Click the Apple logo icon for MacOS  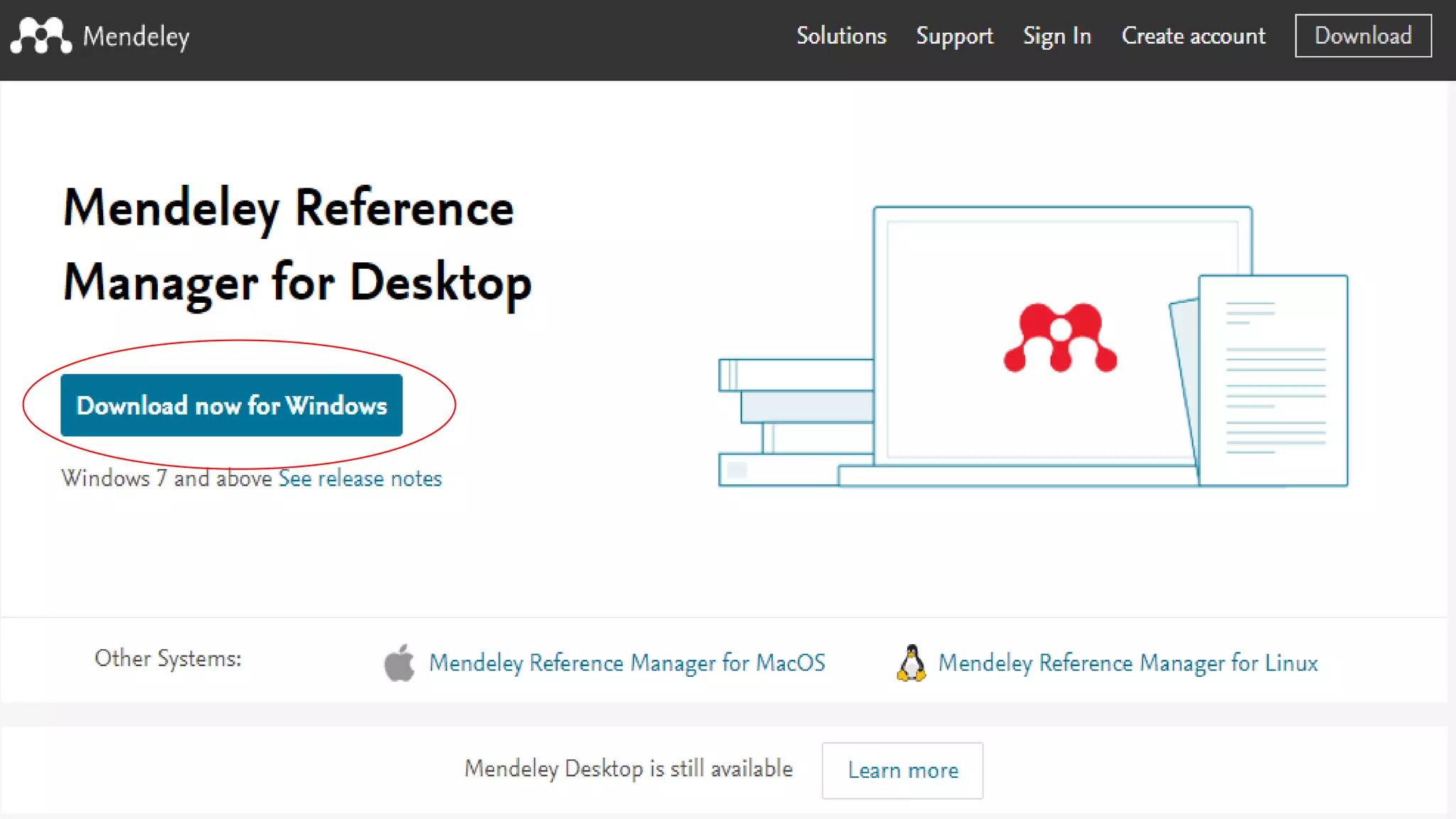pos(400,663)
